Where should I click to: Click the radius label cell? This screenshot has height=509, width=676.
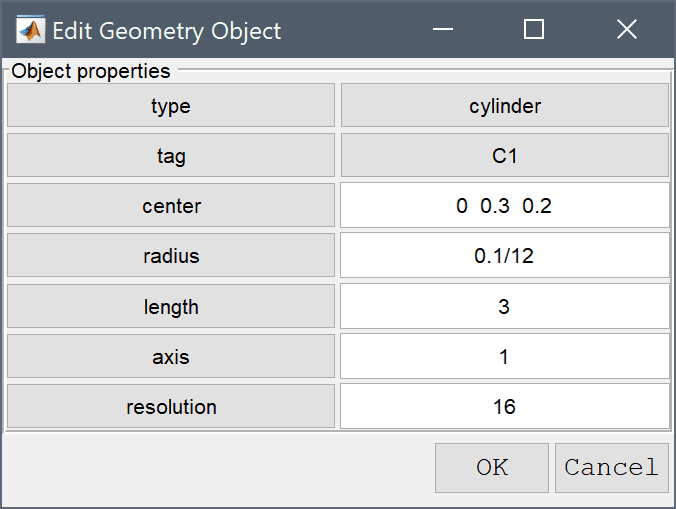pyautogui.click(x=171, y=256)
